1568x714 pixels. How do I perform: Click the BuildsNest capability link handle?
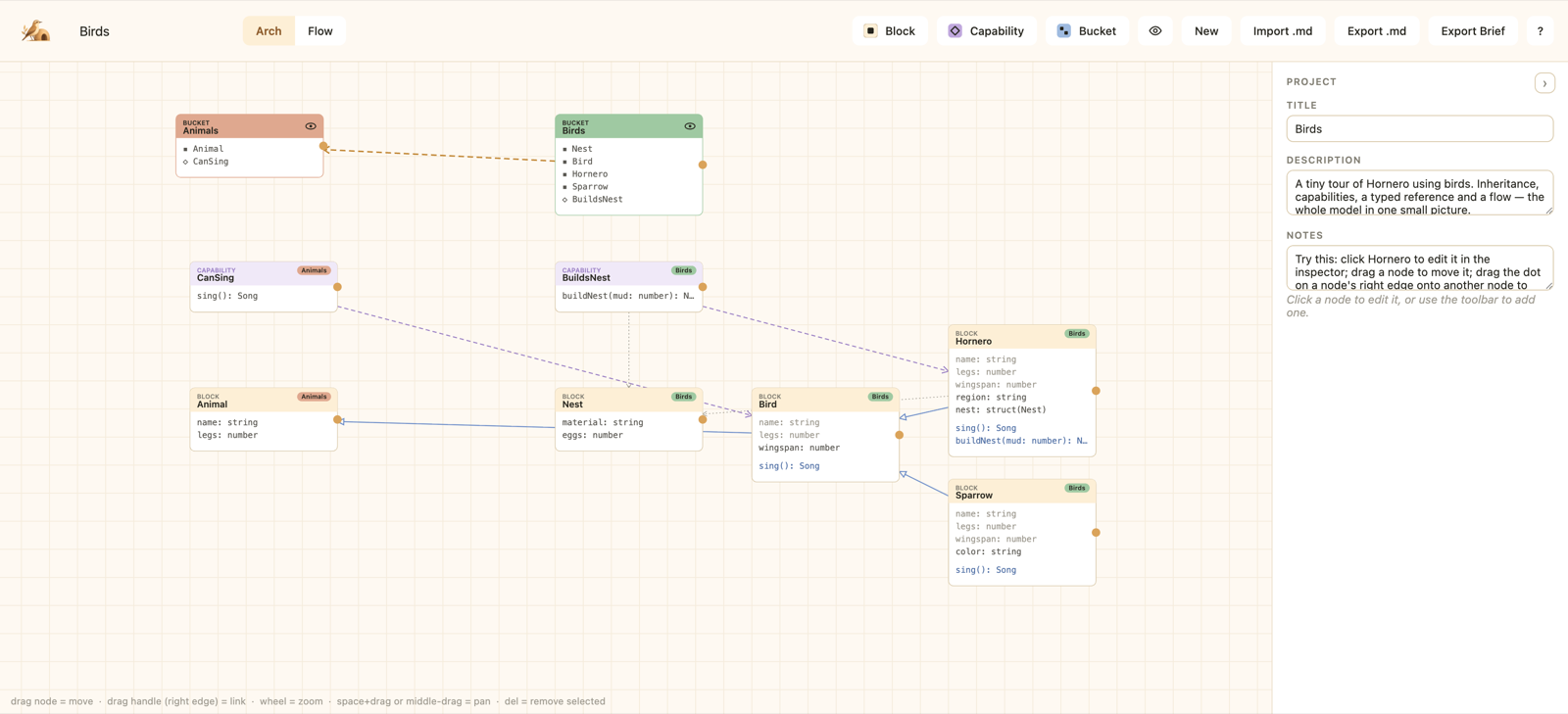[703, 287]
